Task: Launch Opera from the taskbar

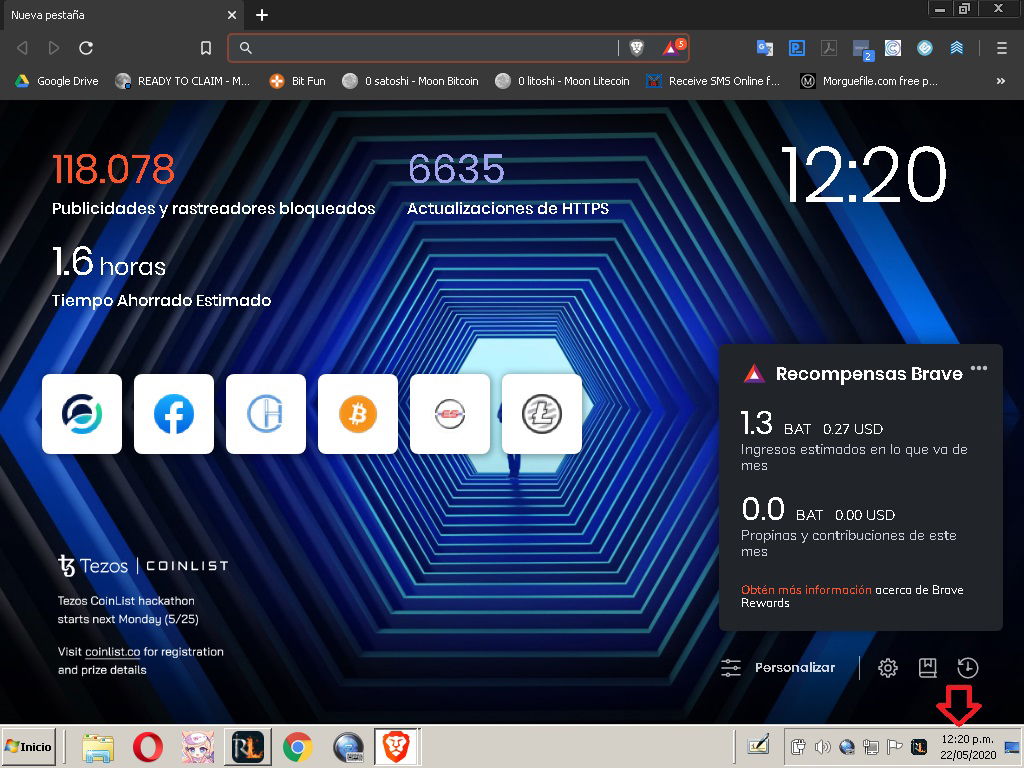Action: (148, 747)
